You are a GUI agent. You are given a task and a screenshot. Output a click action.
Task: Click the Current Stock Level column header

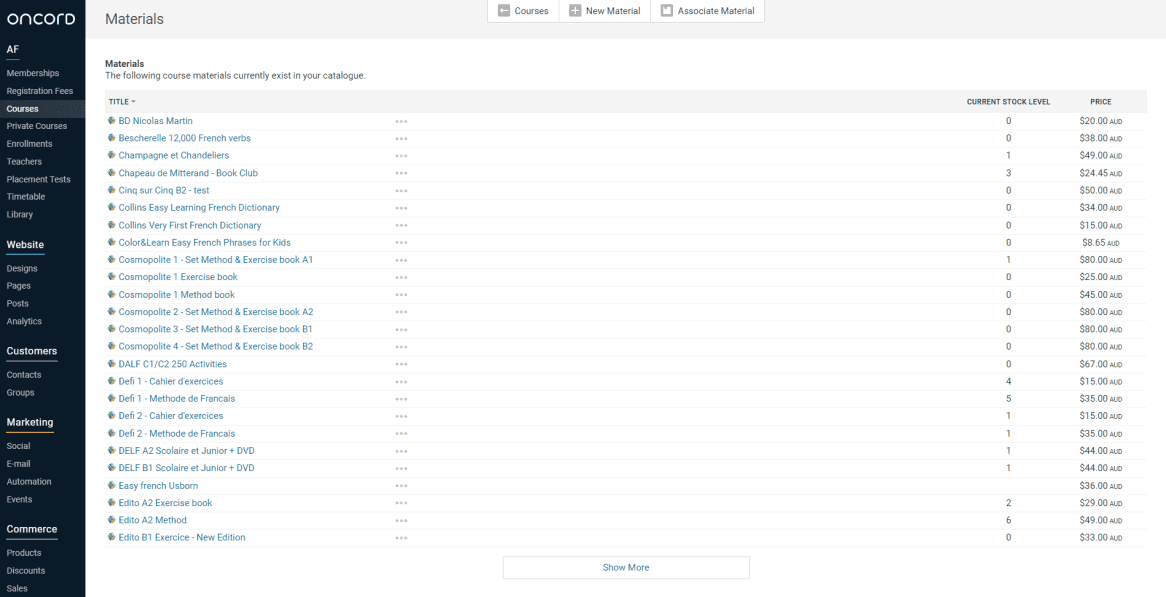point(1008,102)
